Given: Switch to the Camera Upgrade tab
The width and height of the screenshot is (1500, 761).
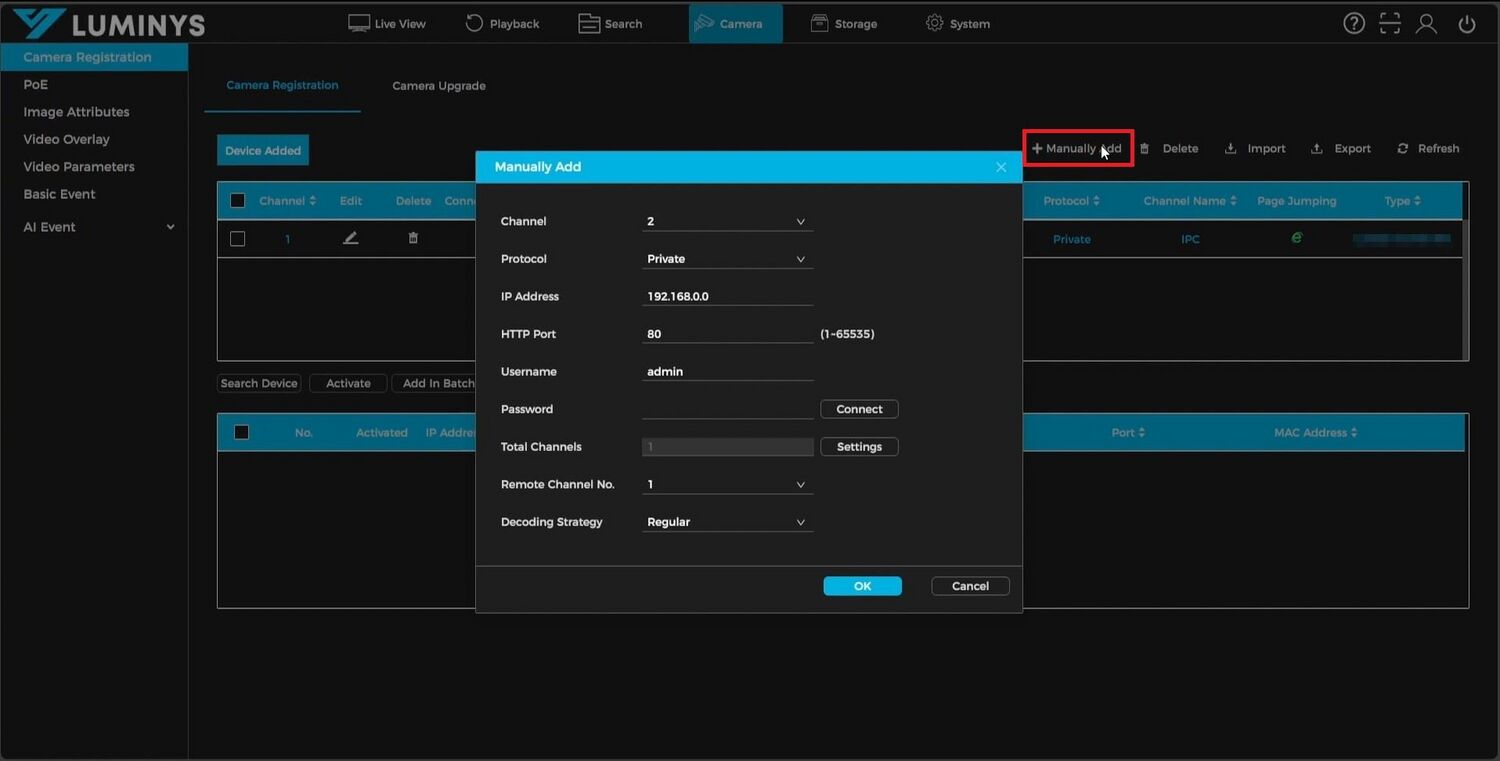Looking at the screenshot, I should coord(438,85).
